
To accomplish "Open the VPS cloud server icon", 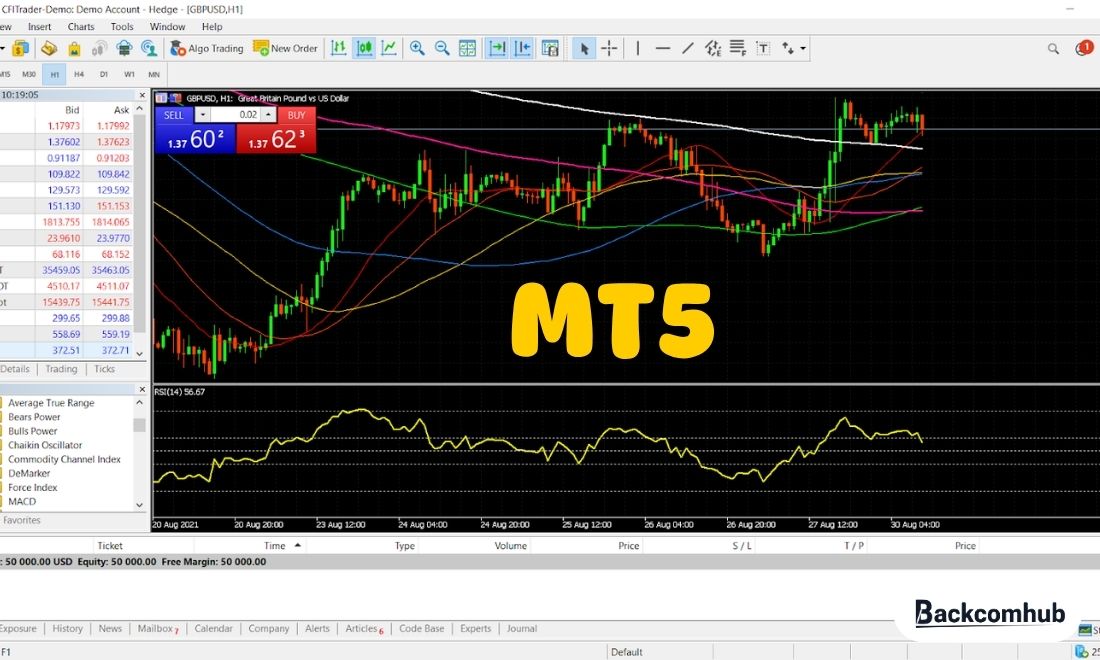I will click(x=124, y=48).
